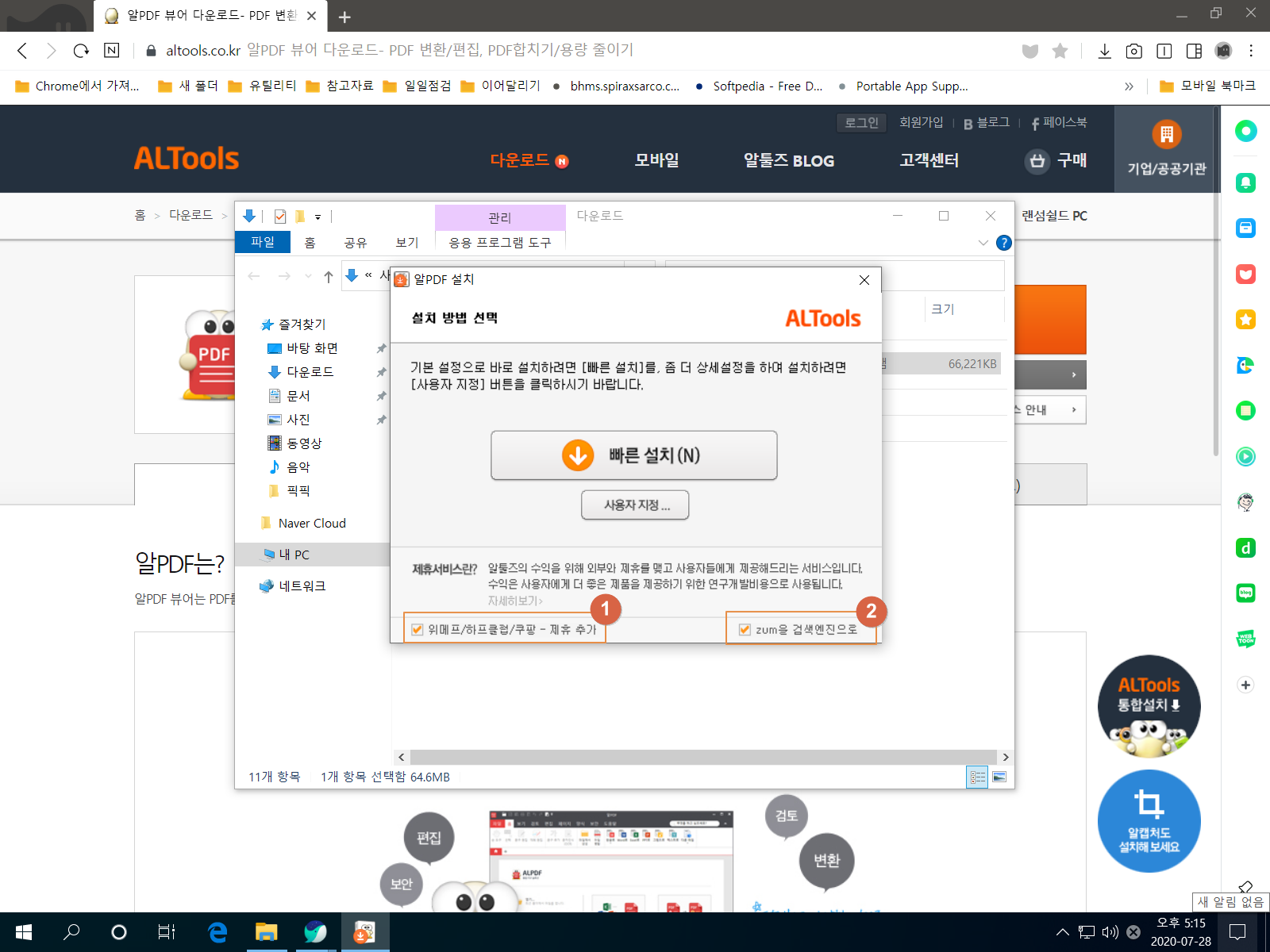1270x952 pixels.
Task: Uncheck the zum search engine checkbox
Action: (x=745, y=629)
